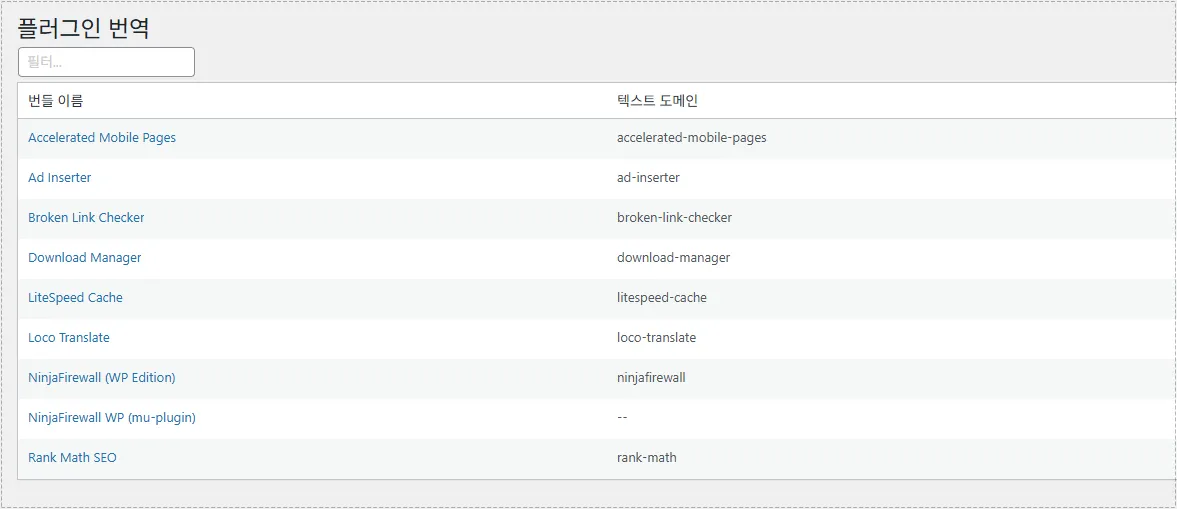Select the Broken Link Checker link
The width and height of the screenshot is (1177, 509).
pos(86,218)
